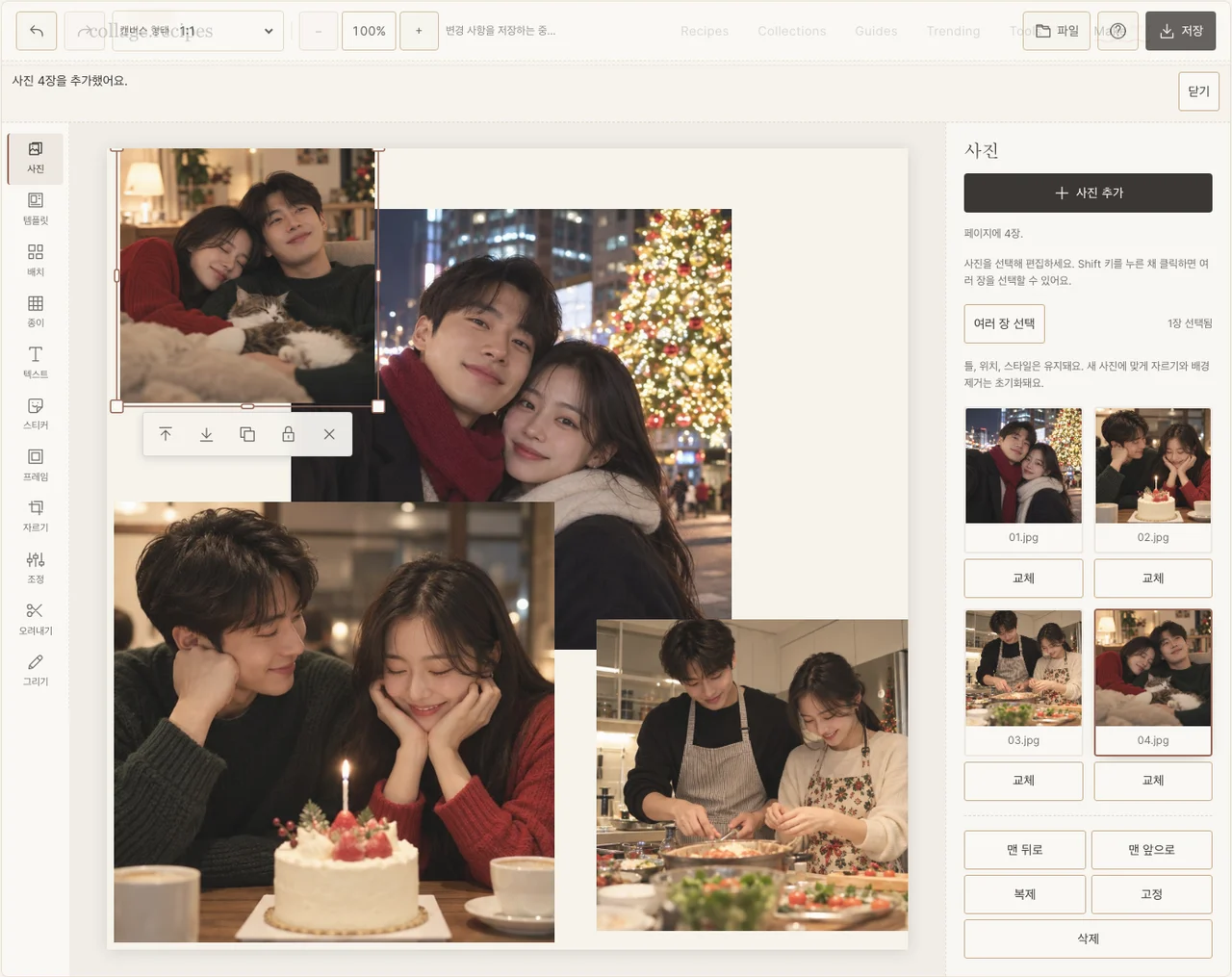
Task: Select the 오려내기 cutout scissors tool
Action: (x=36, y=619)
